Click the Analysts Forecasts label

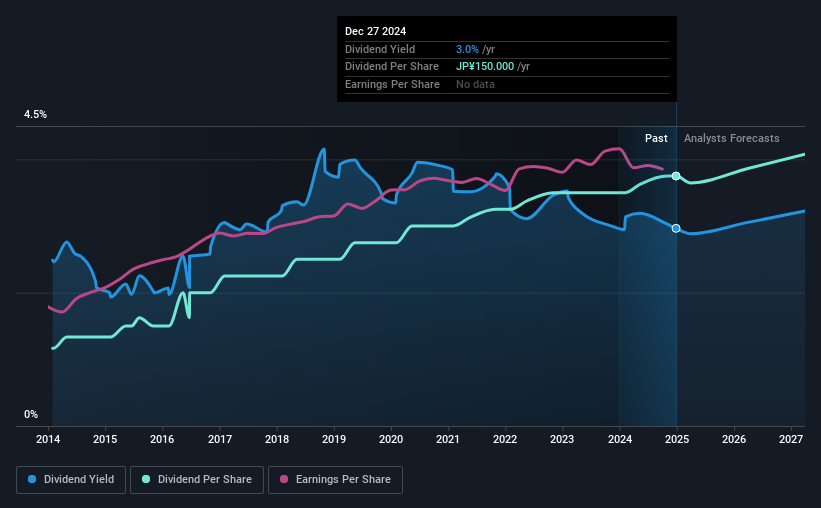click(x=731, y=138)
